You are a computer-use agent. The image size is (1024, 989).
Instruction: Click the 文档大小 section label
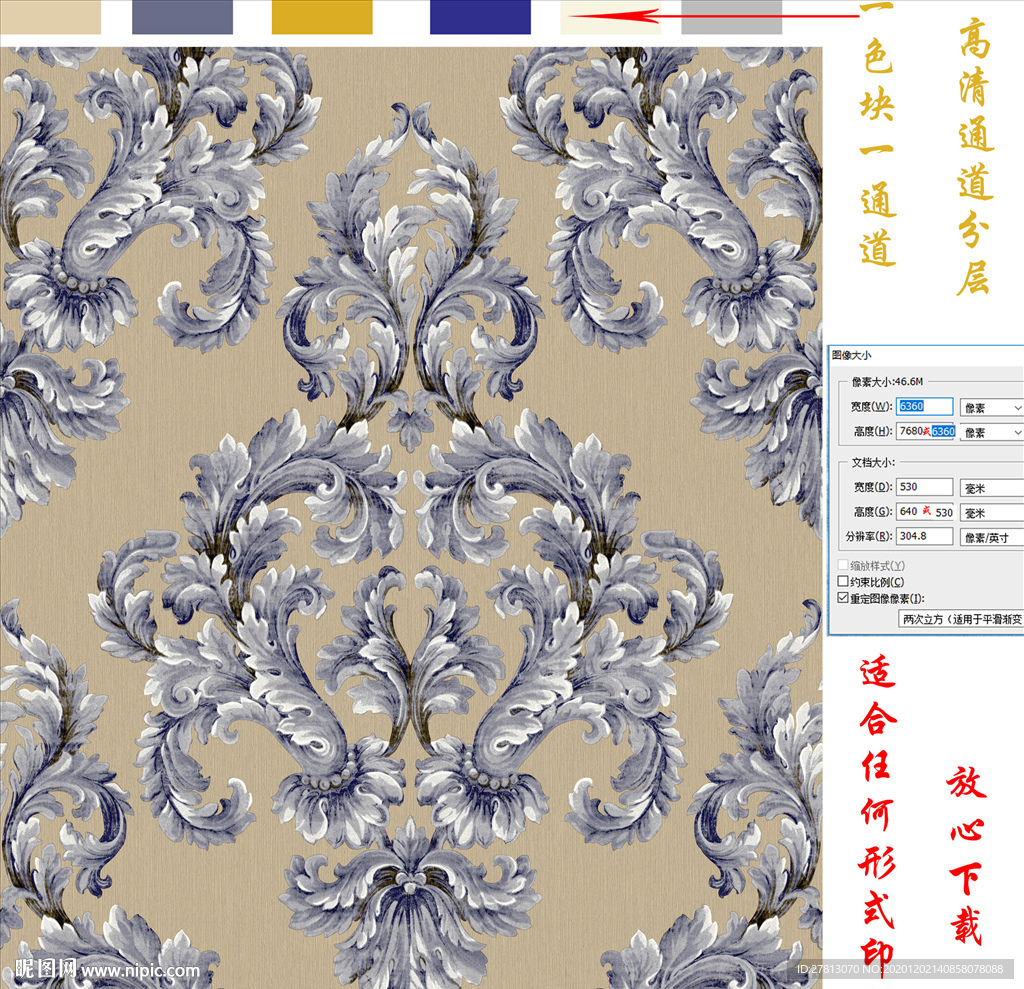pos(873,462)
